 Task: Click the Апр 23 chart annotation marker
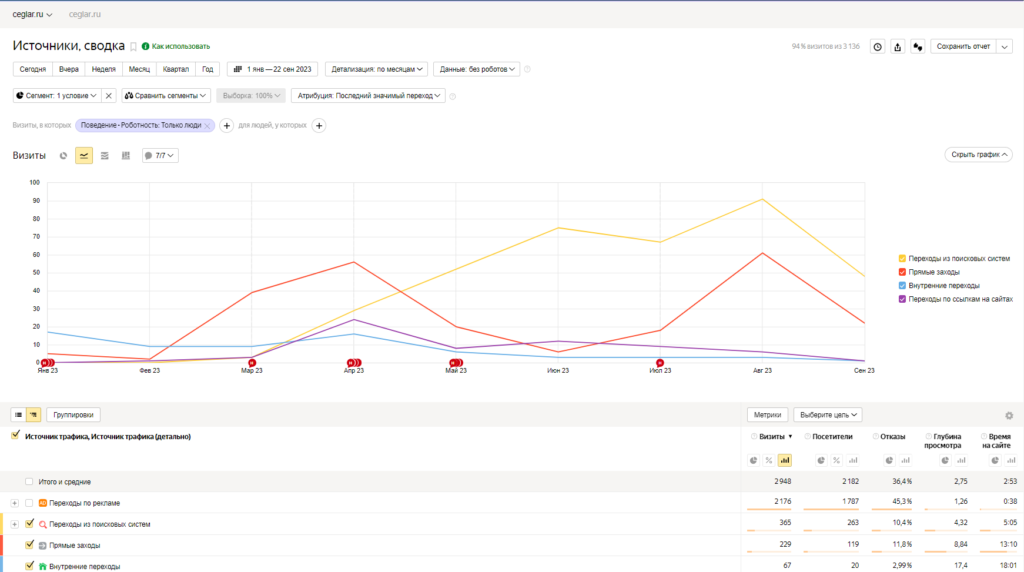coord(354,362)
